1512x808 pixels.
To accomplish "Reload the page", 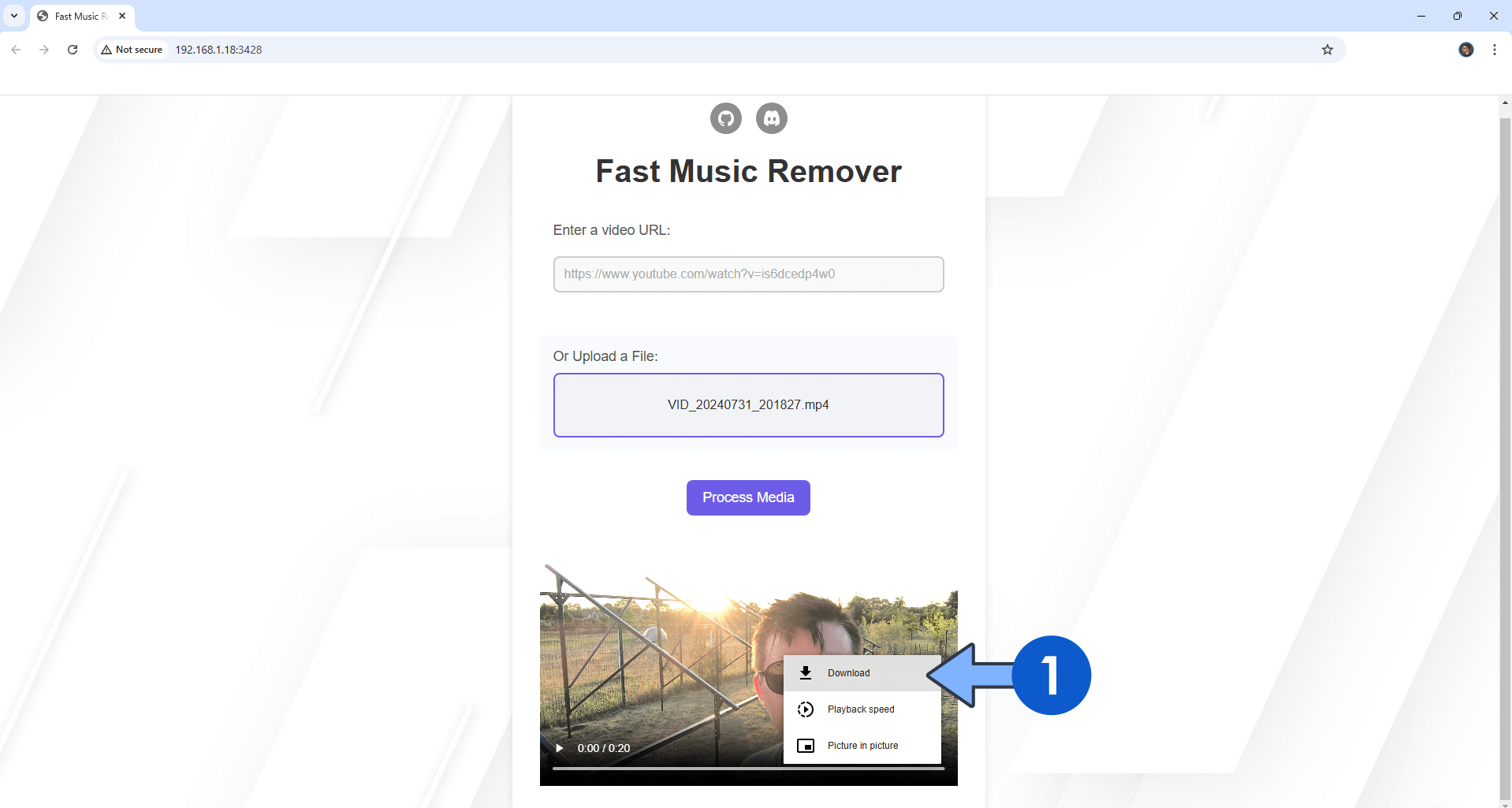I will point(73,50).
